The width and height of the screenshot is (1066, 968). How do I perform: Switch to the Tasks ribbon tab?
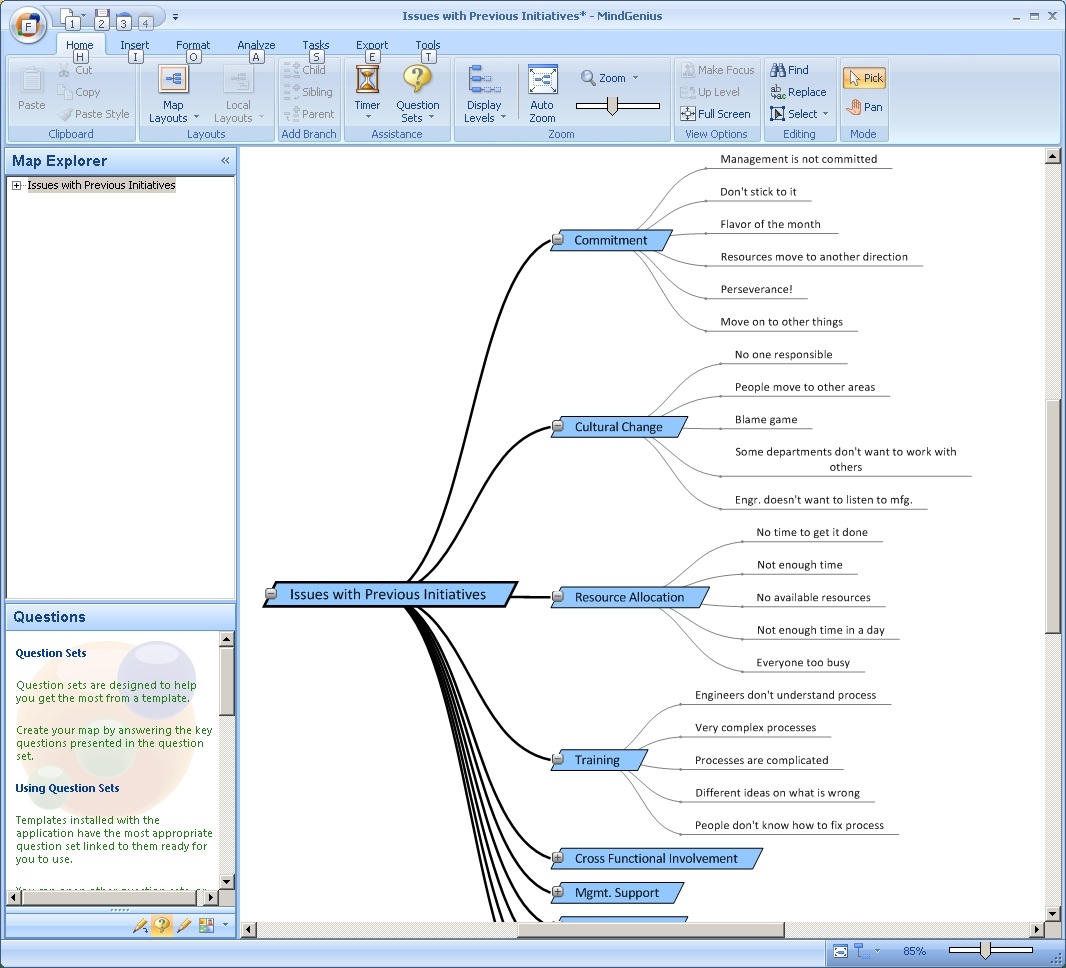click(315, 45)
